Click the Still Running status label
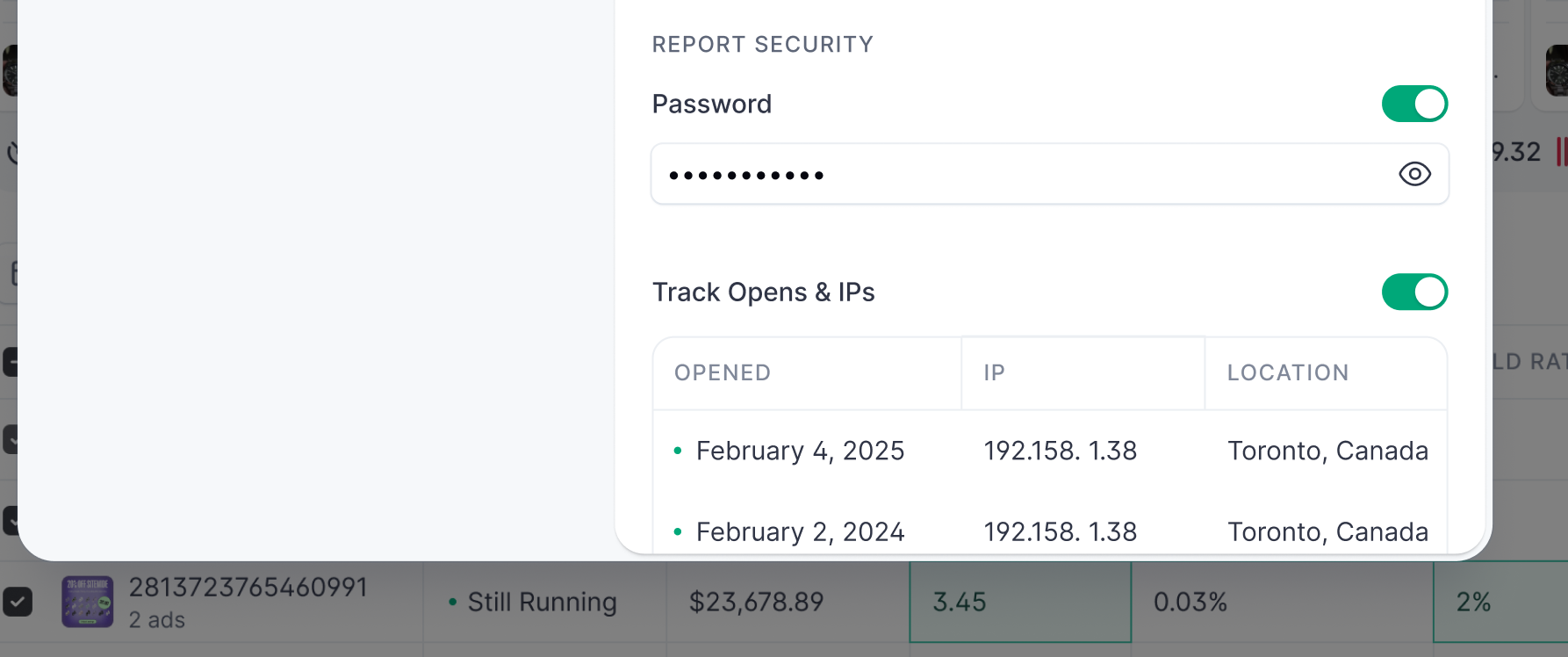 pyautogui.click(x=542, y=602)
